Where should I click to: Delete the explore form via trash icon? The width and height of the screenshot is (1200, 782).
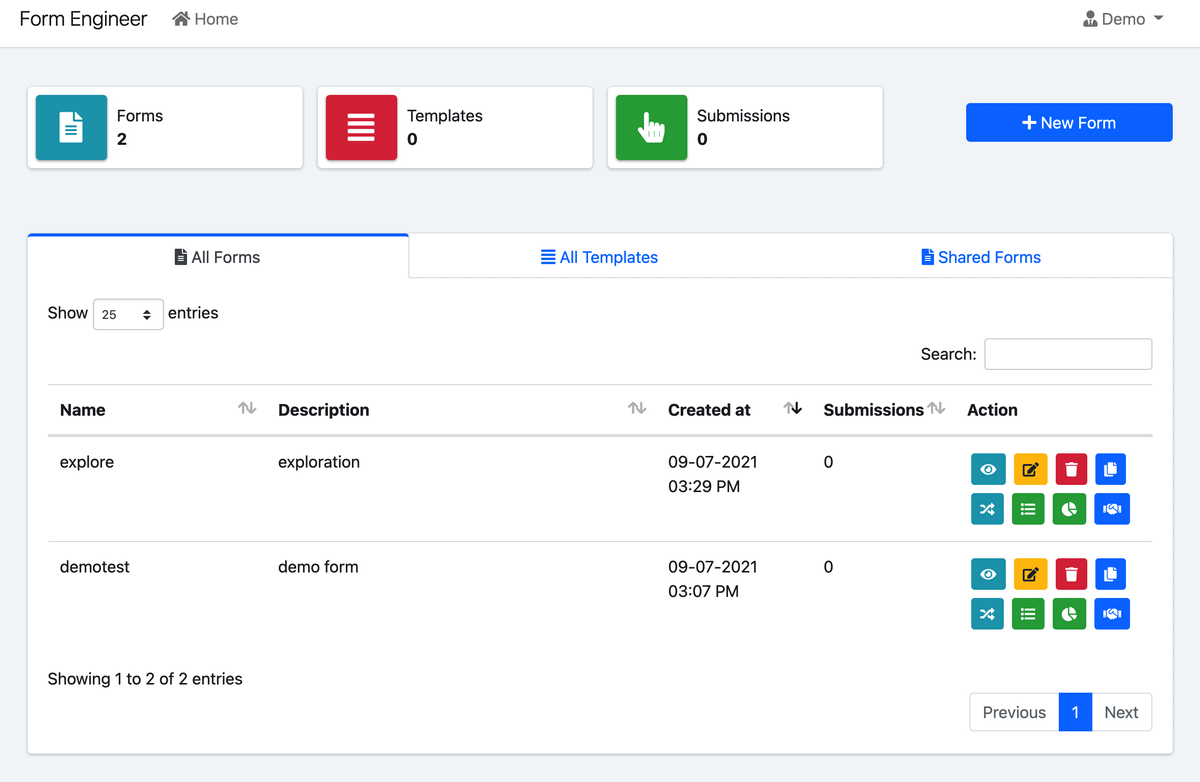[x=1071, y=469]
